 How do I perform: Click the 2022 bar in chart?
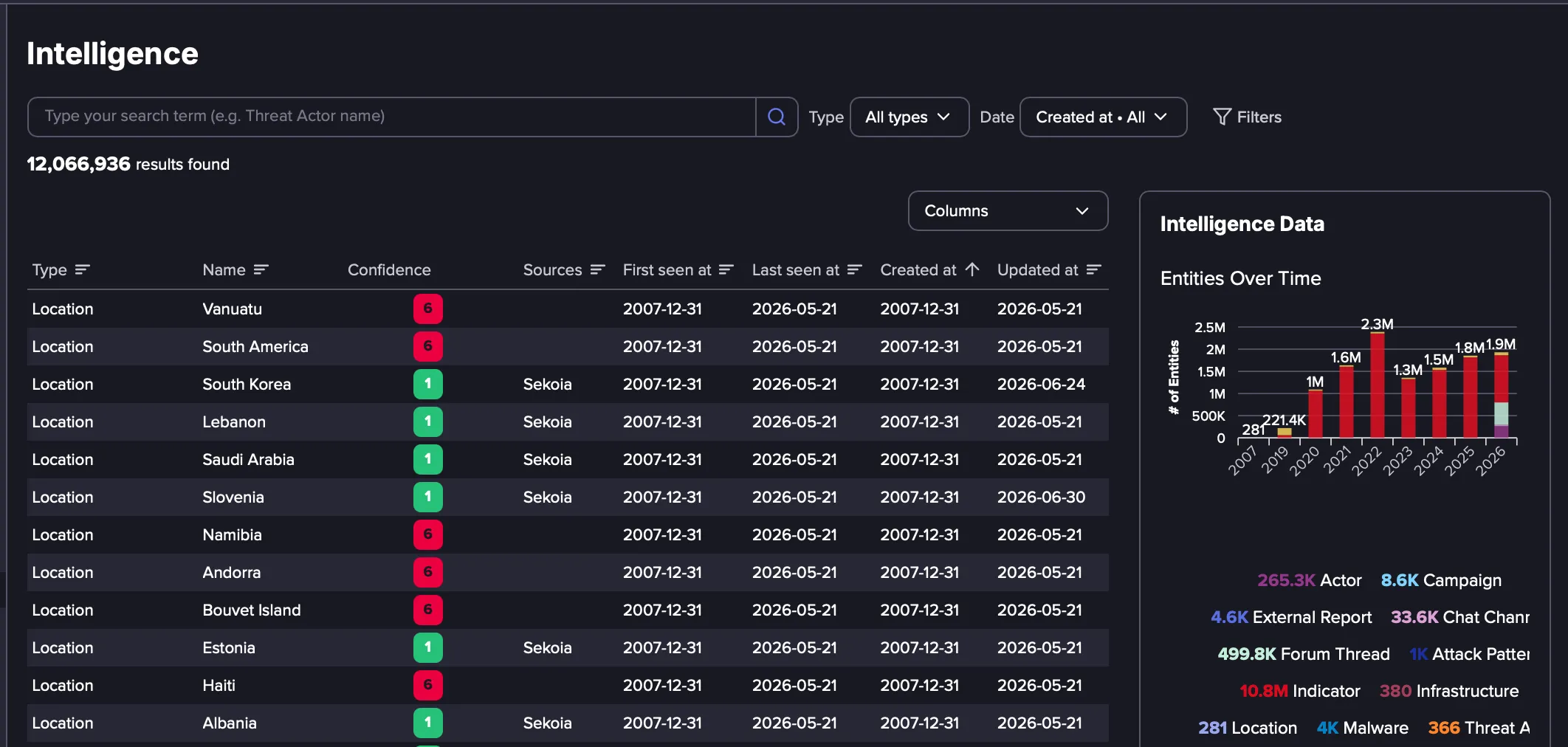(1377, 385)
